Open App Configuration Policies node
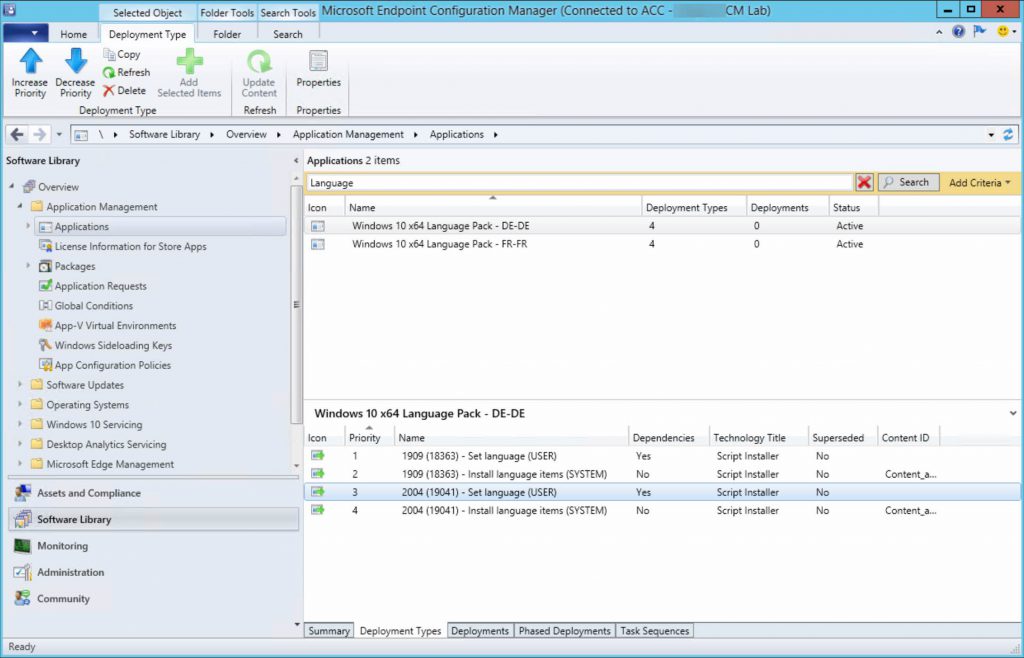Viewport: 1024px width, 658px height. 112,365
